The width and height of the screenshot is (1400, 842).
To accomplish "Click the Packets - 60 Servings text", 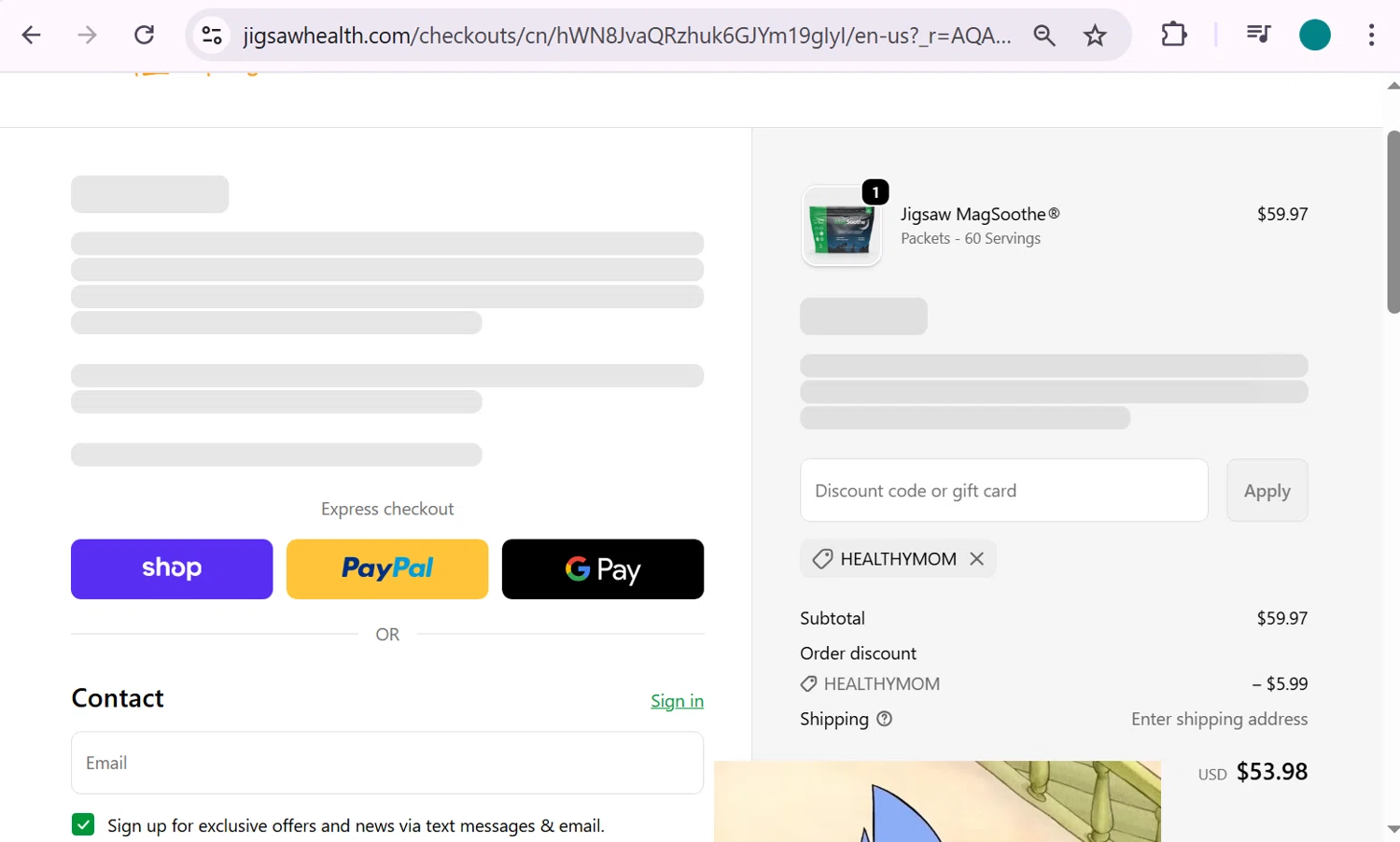I will tap(971, 239).
